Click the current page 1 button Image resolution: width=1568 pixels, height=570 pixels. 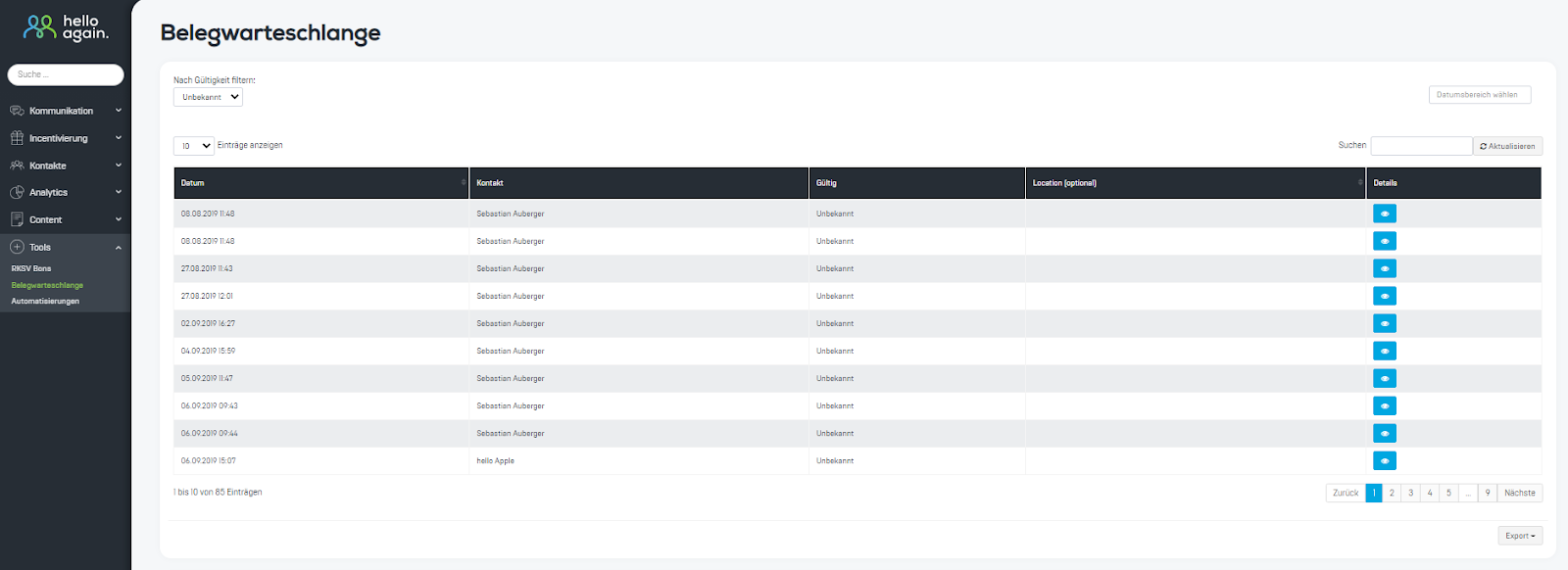click(1374, 493)
